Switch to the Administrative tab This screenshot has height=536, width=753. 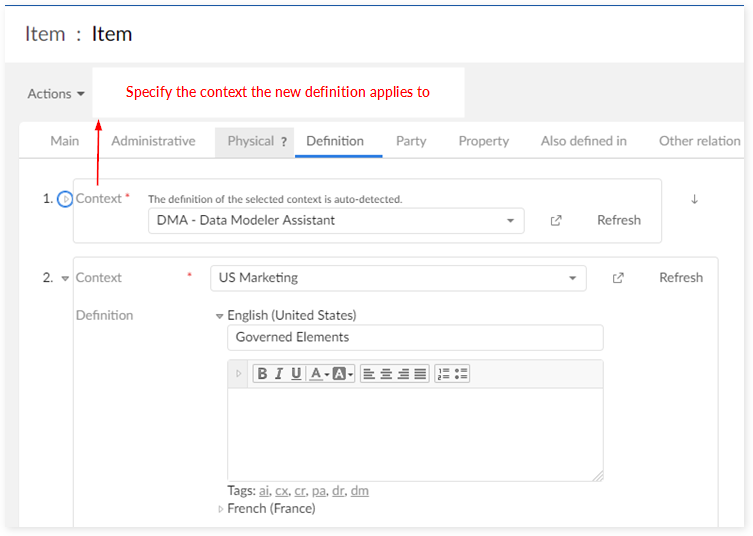[153, 141]
